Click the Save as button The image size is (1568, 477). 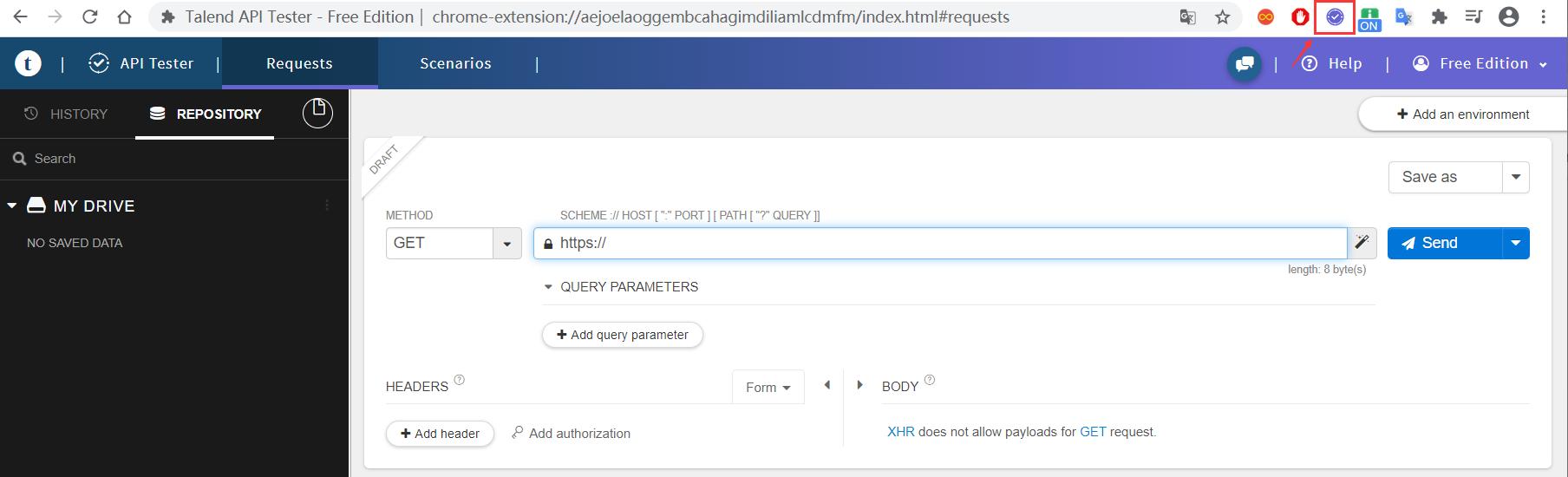tap(1445, 177)
